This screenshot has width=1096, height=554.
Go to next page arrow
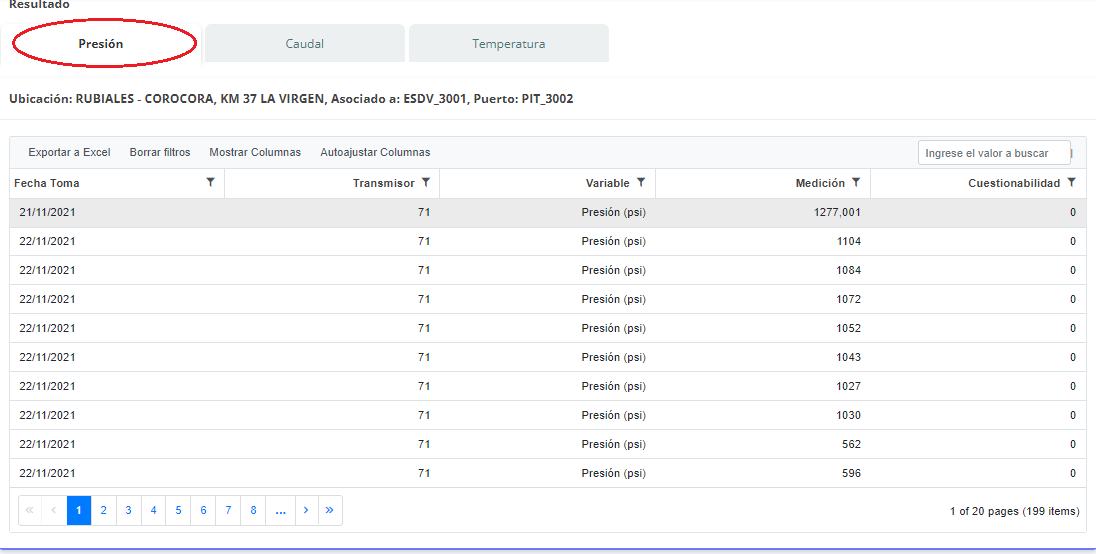tap(305, 510)
